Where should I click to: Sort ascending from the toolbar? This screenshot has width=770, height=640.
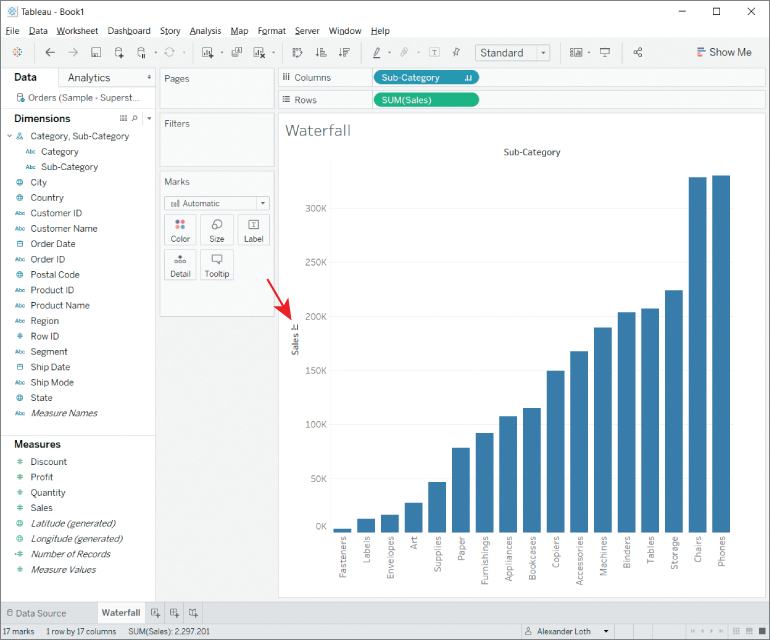pos(321,52)
